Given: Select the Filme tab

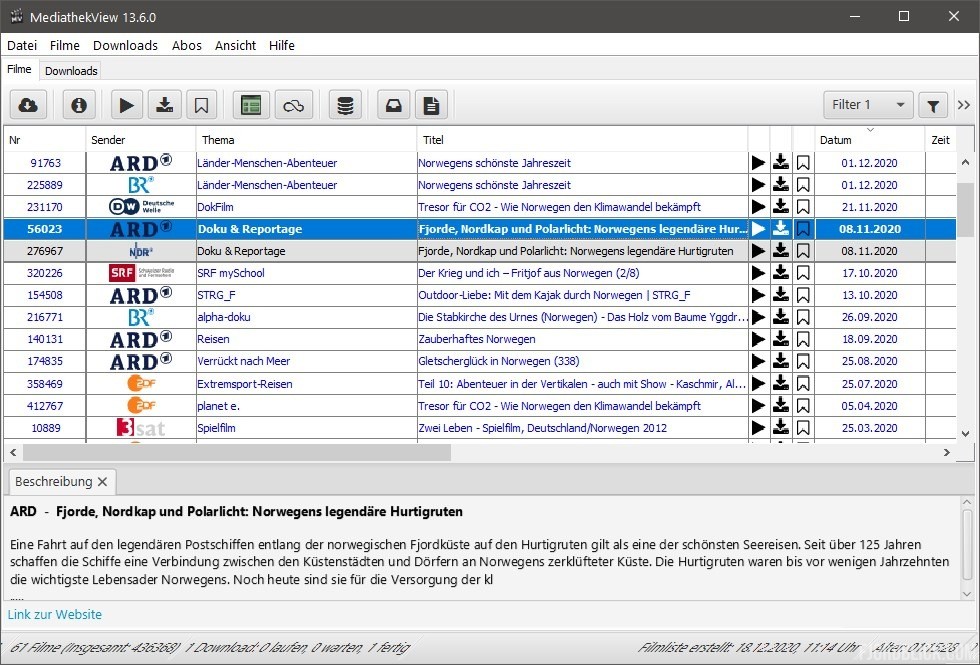Looking at the screenshot, I should pyautogui.click(x=19, y=69).
